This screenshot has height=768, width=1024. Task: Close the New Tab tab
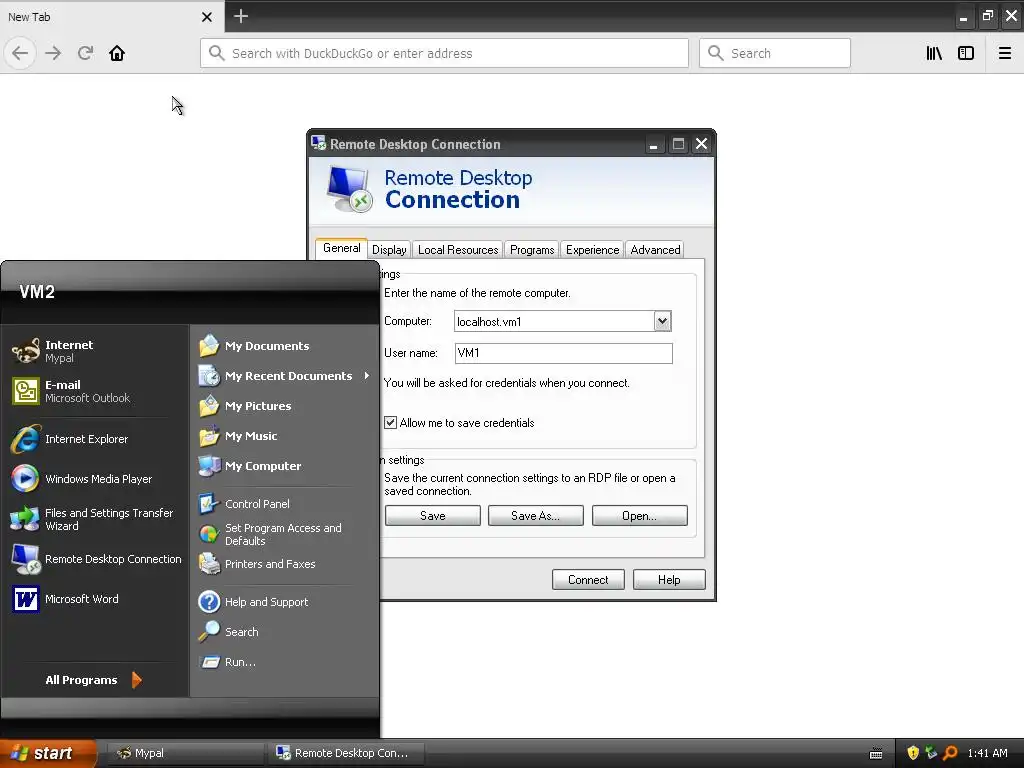pos(206,17)
